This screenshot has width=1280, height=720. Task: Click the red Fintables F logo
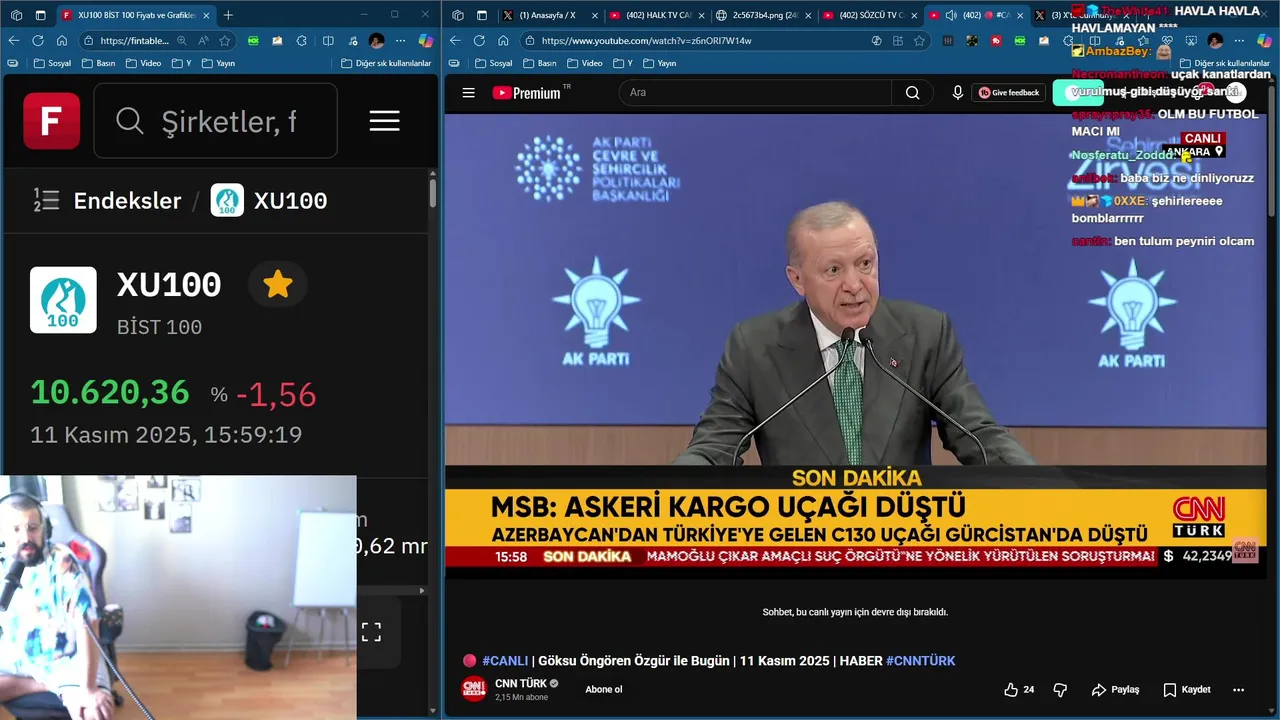52,121
